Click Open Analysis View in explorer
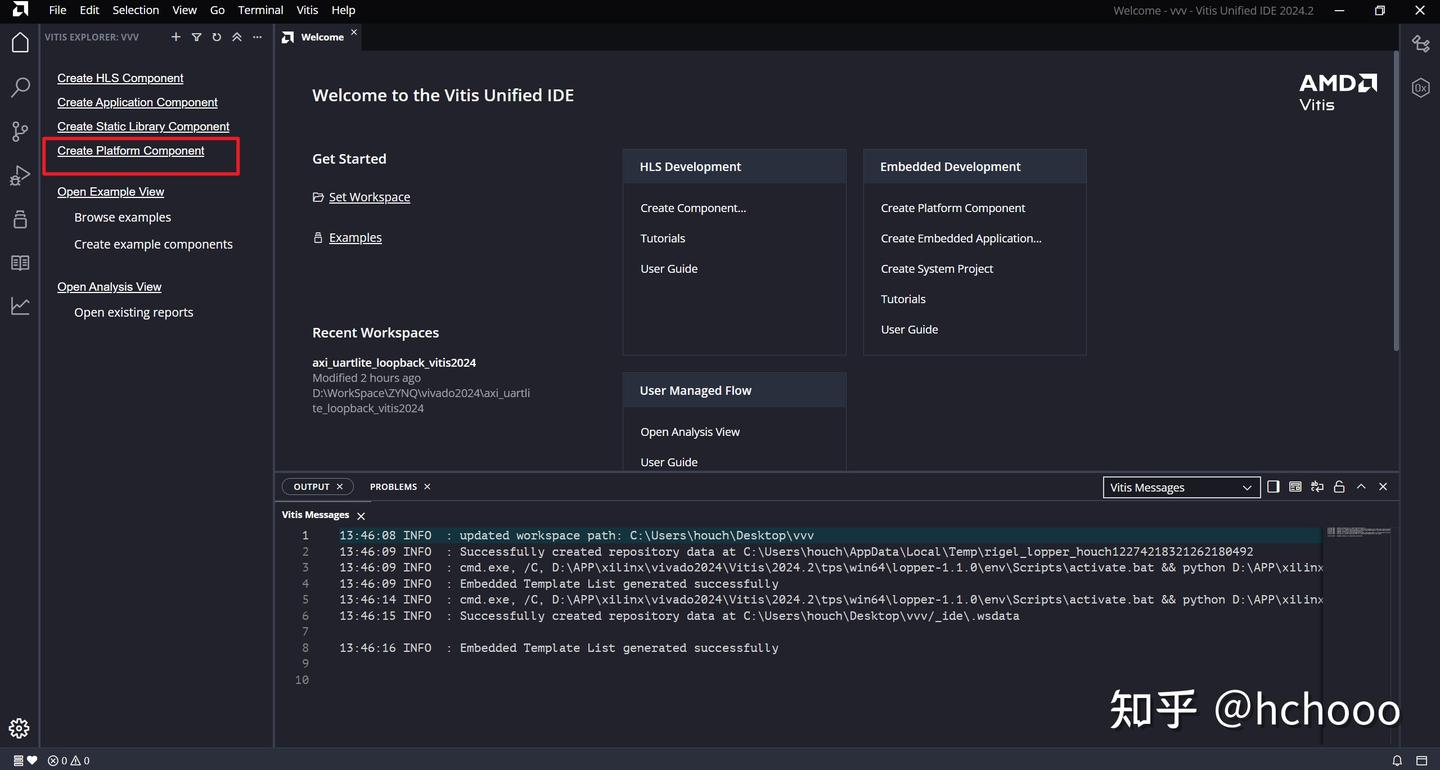The width and height of the screenshot is (1440, 770). click(x=109, y=287)
